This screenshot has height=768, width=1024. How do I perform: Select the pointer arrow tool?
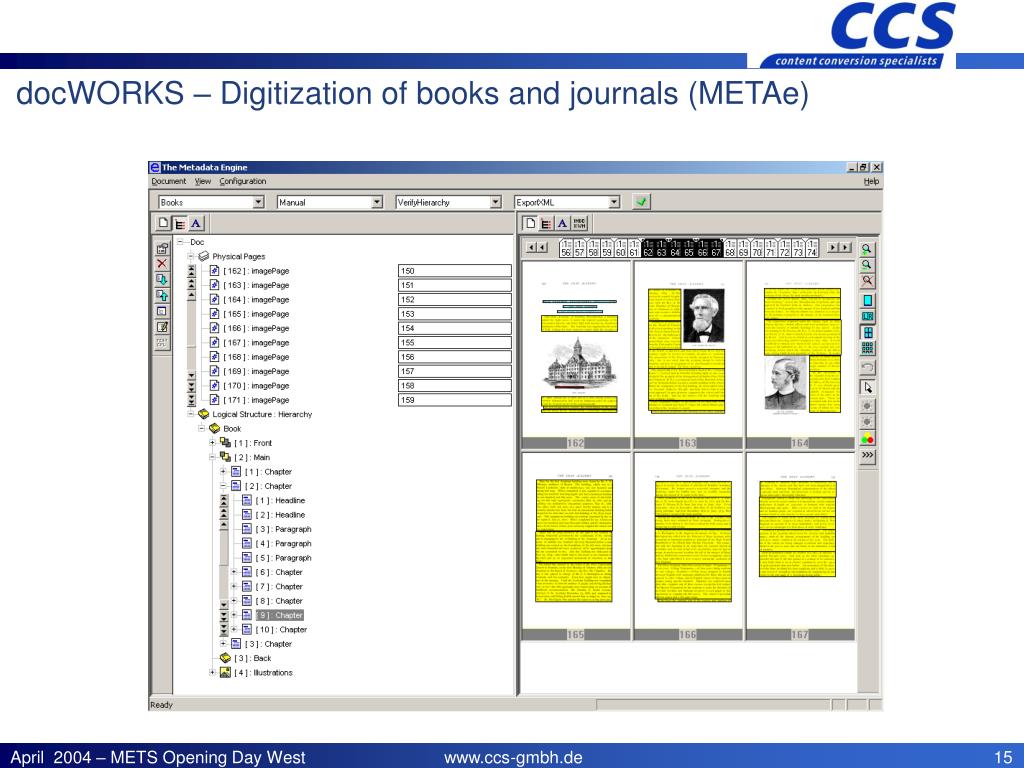click(867, 387)
